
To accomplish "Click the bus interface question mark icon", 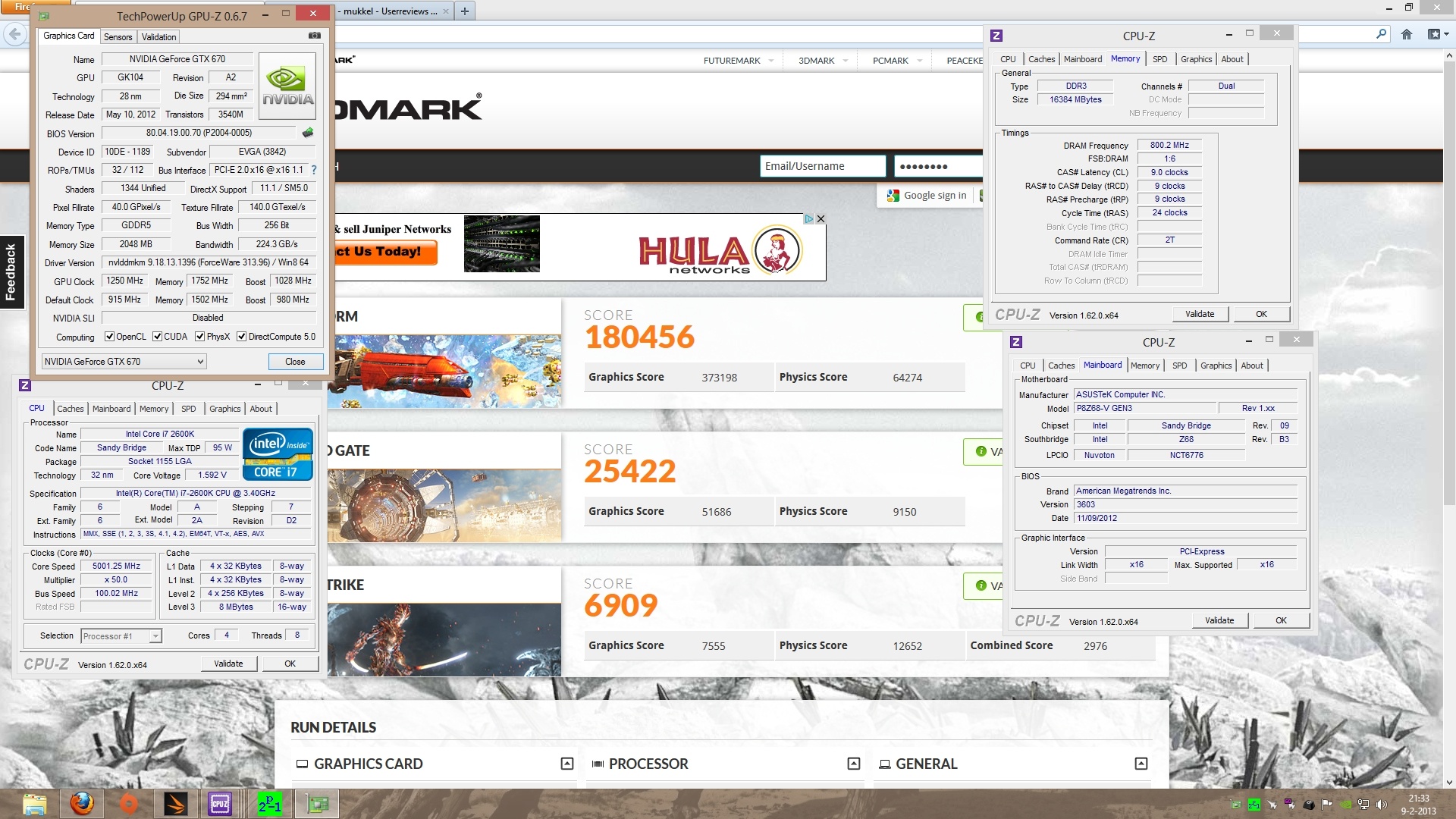I will point(314,170).
